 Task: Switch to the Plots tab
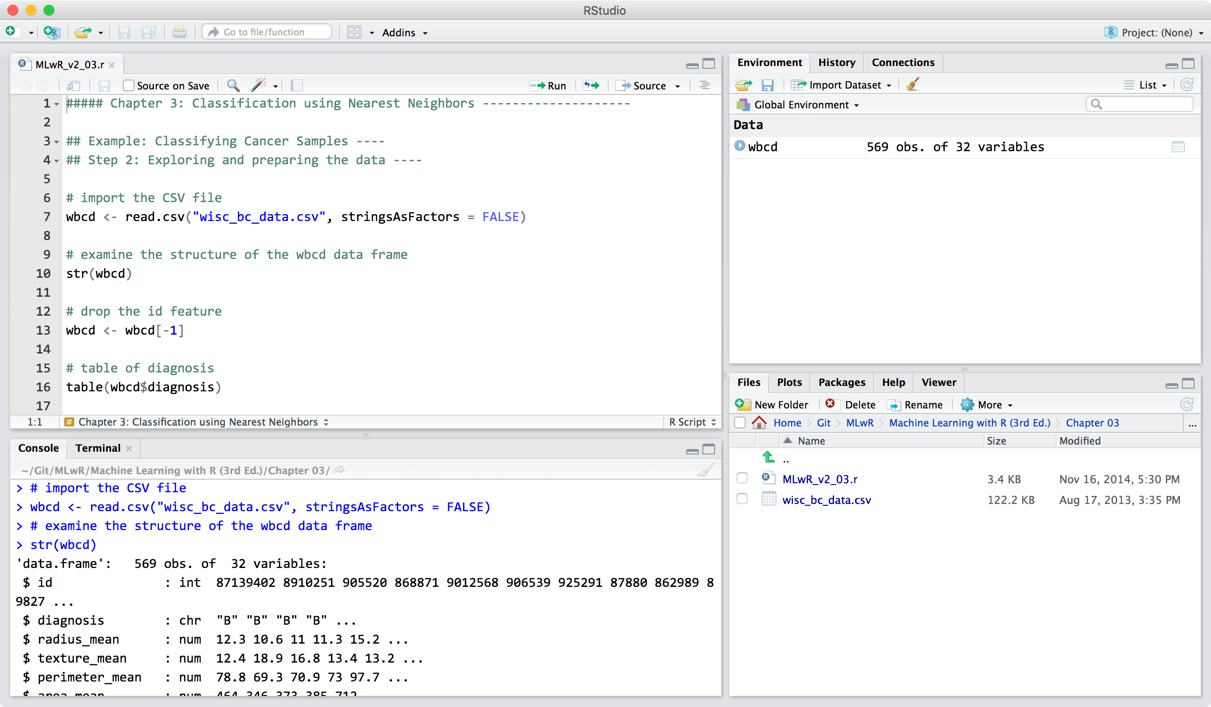click(789, 382)
